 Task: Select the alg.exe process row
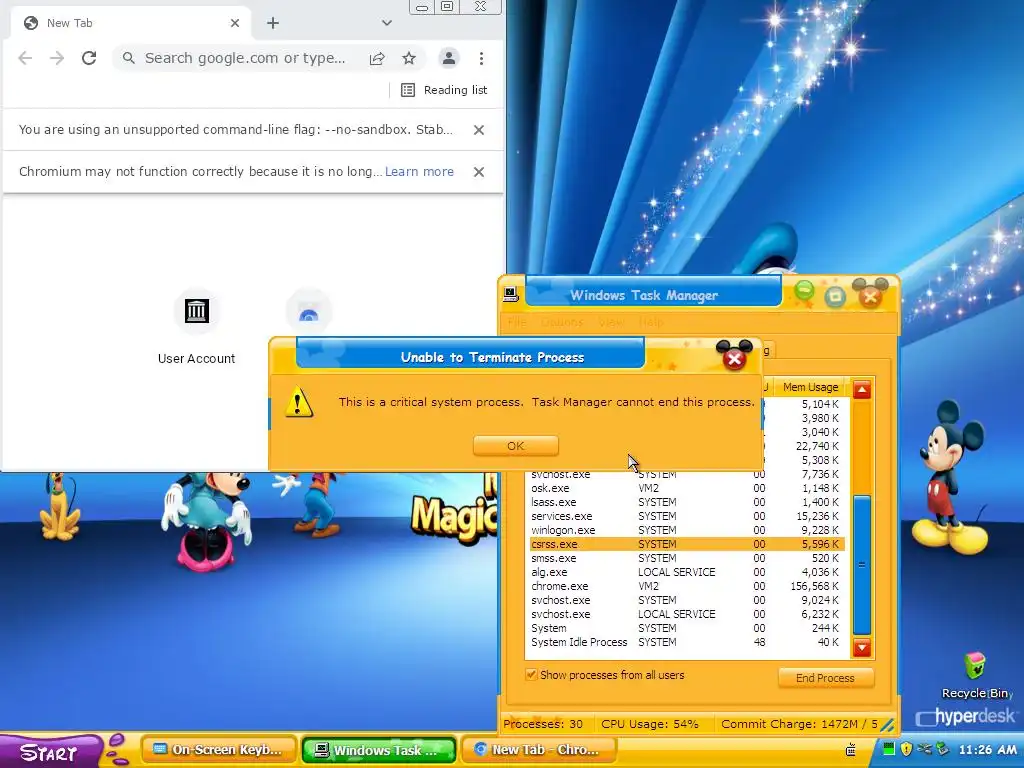[686, 572]
